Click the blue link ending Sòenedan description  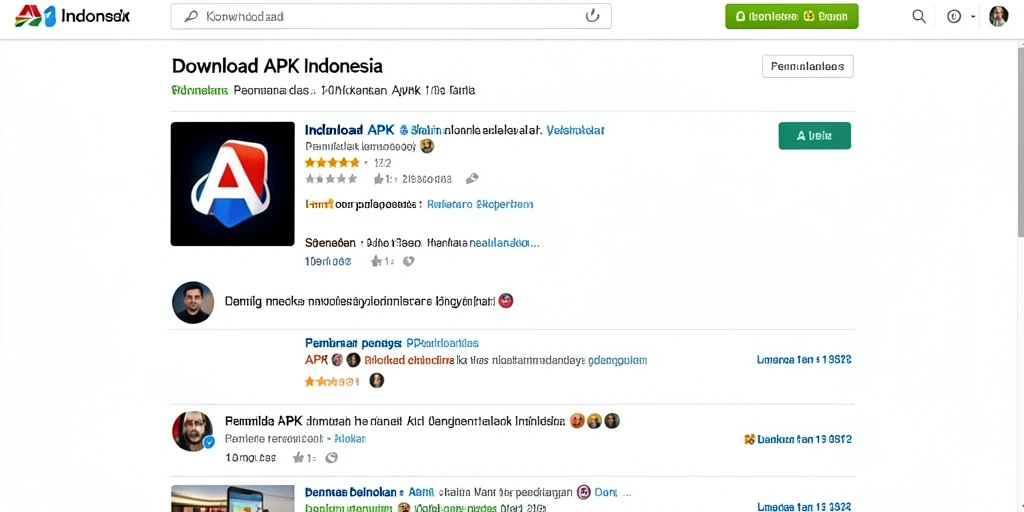tap(505, 243)
